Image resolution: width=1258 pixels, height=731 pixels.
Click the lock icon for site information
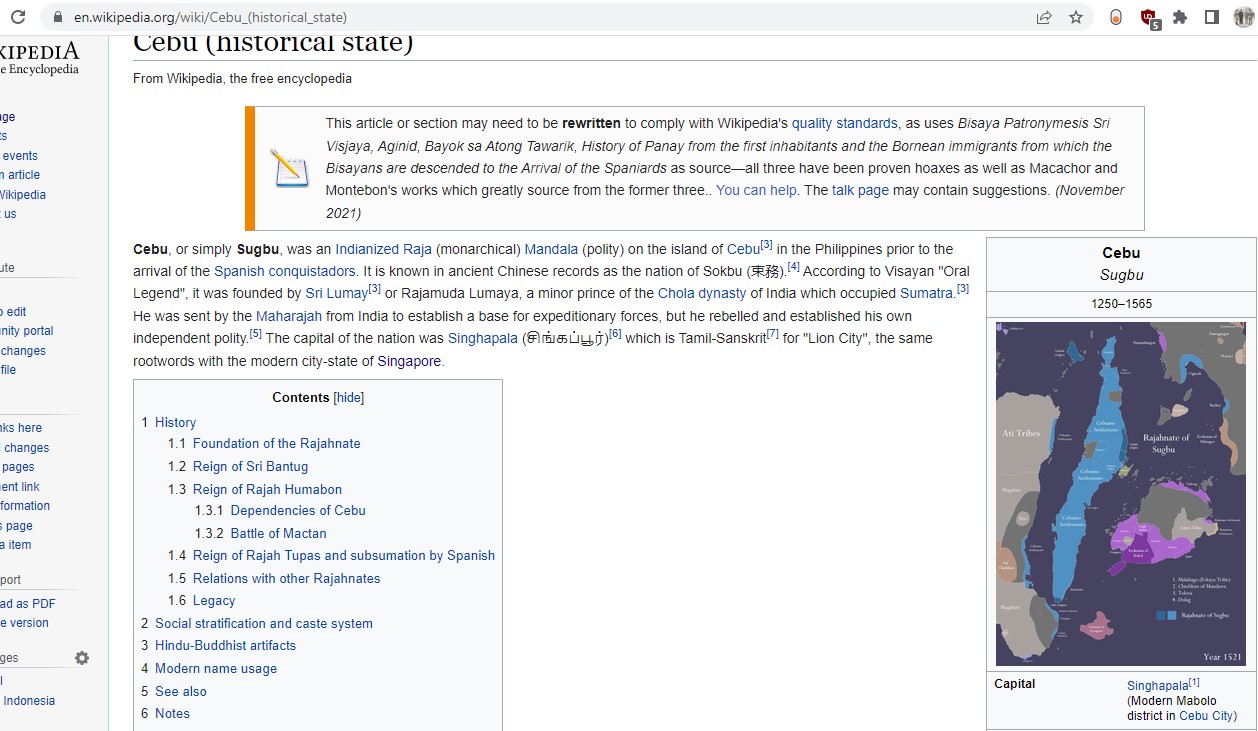click(56, 17)
